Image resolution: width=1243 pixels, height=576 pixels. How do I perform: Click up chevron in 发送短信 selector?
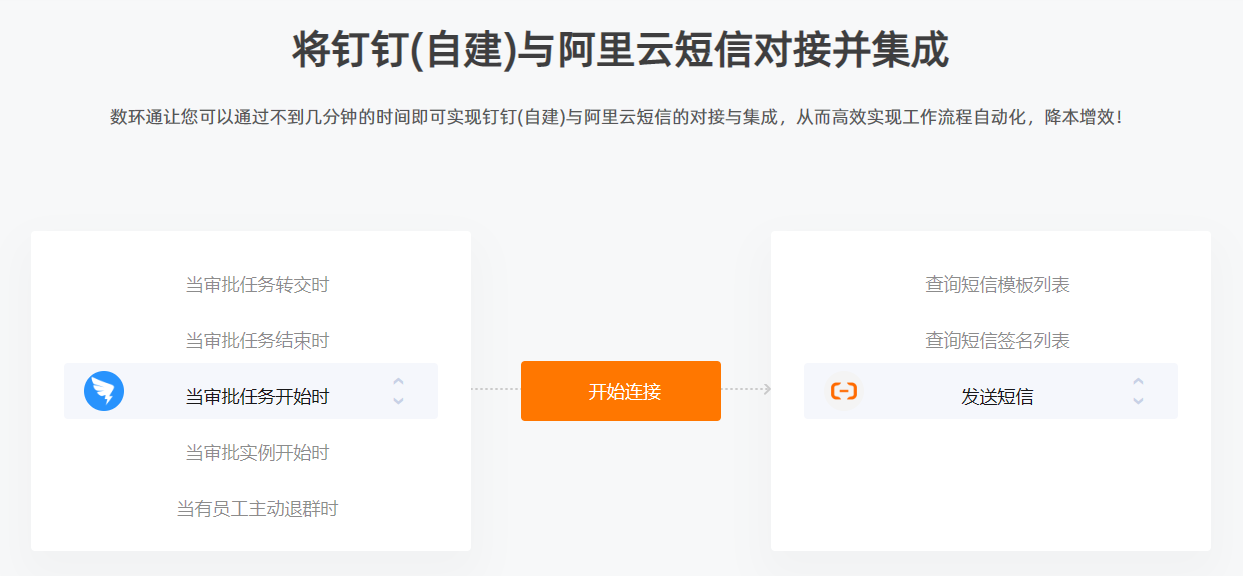click(x=1138, y=381)
